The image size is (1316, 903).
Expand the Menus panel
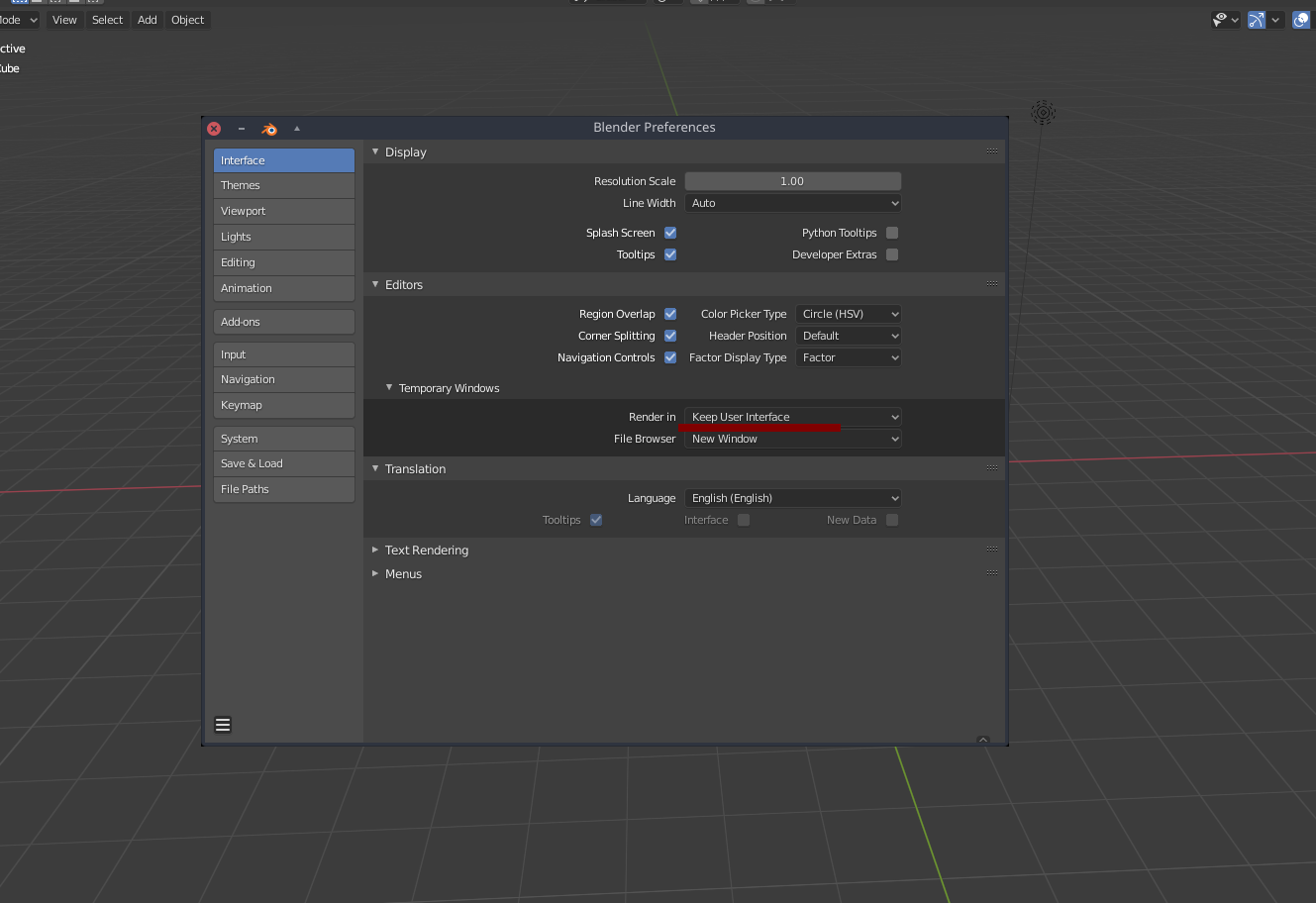pyautogui.click(x=375, y=573)
